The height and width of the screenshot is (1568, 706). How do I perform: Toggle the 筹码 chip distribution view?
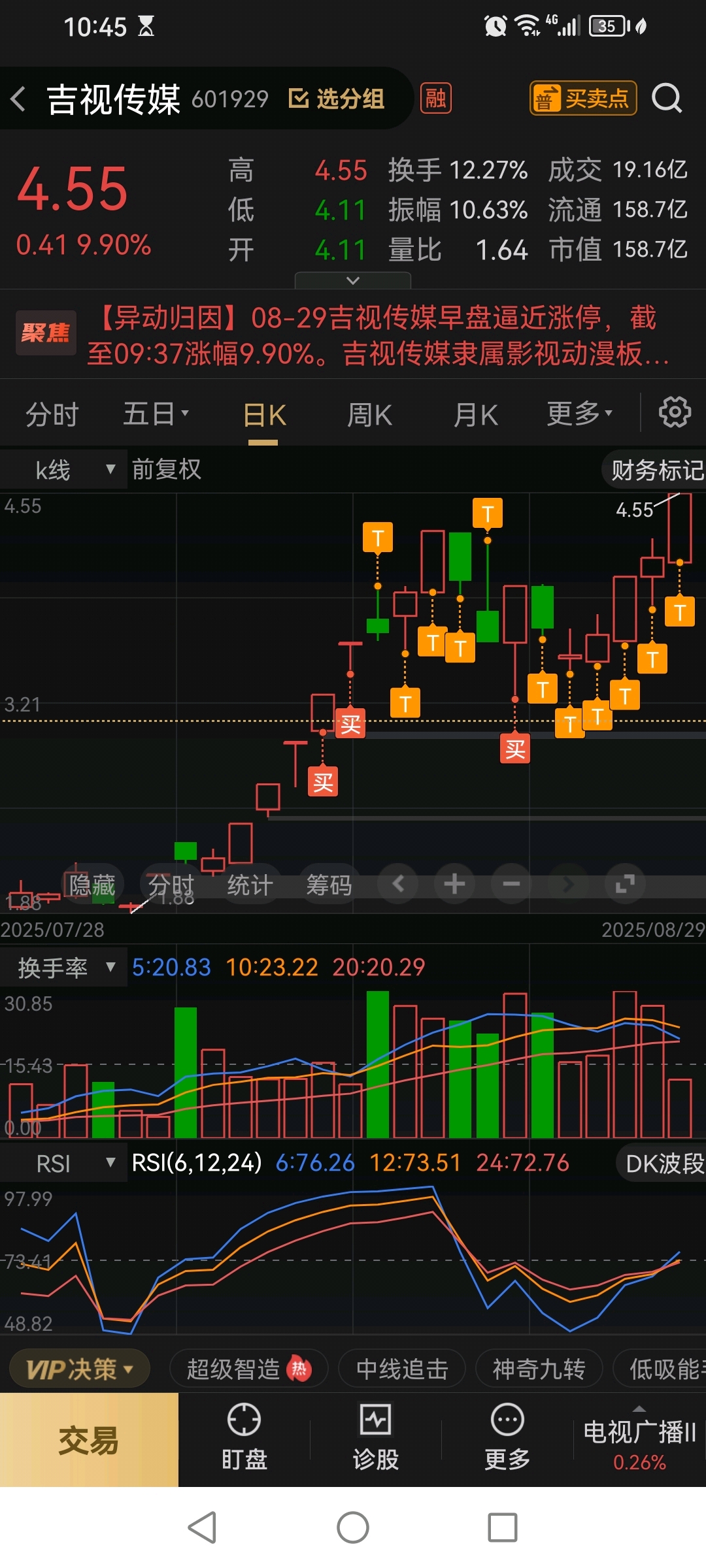329,885
